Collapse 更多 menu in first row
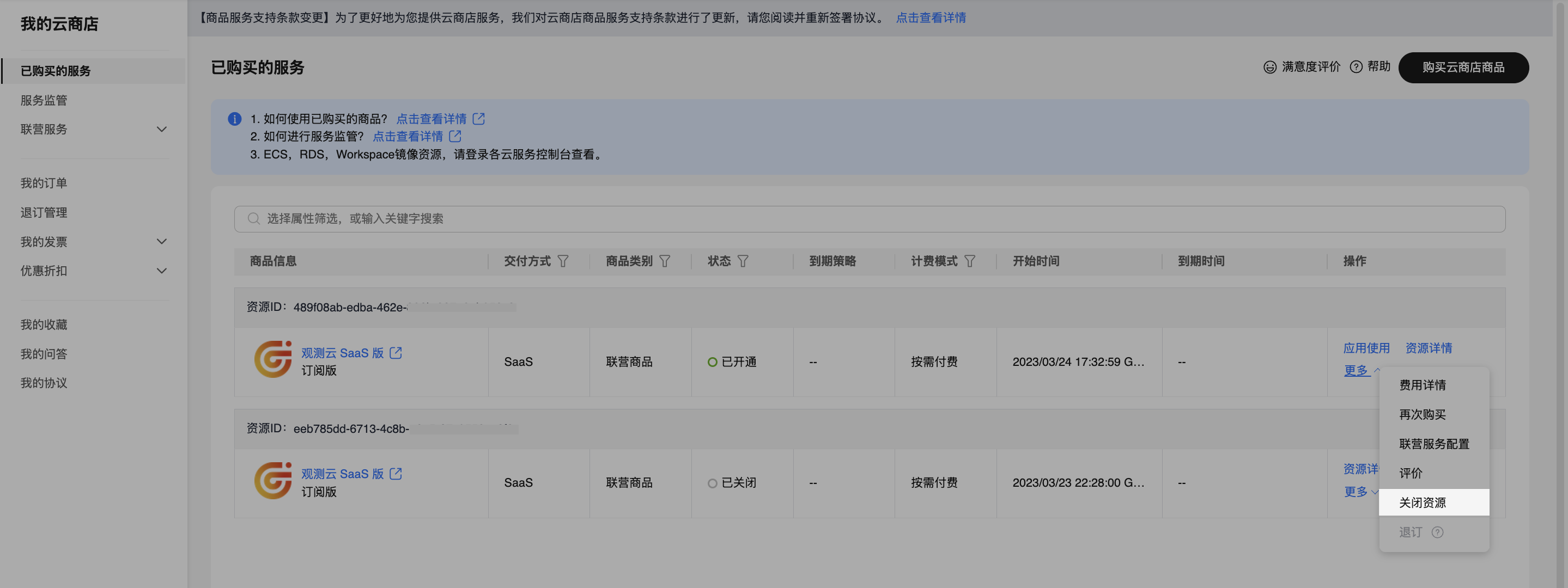 [x=1361, y=370]
